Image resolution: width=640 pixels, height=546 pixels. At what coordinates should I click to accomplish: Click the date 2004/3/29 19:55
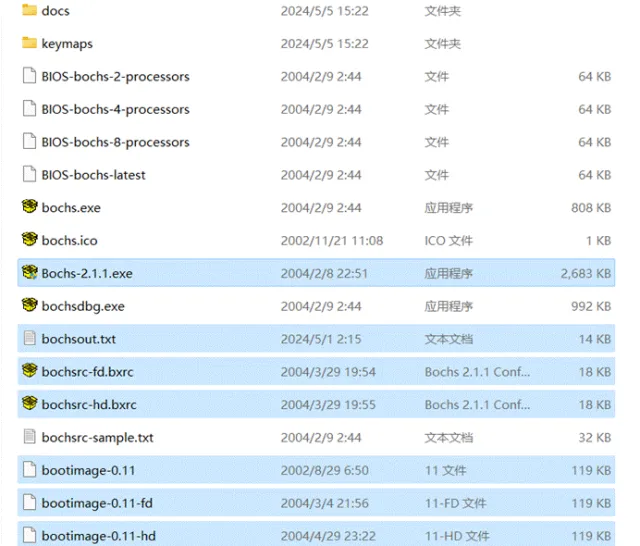coord(328,405)
